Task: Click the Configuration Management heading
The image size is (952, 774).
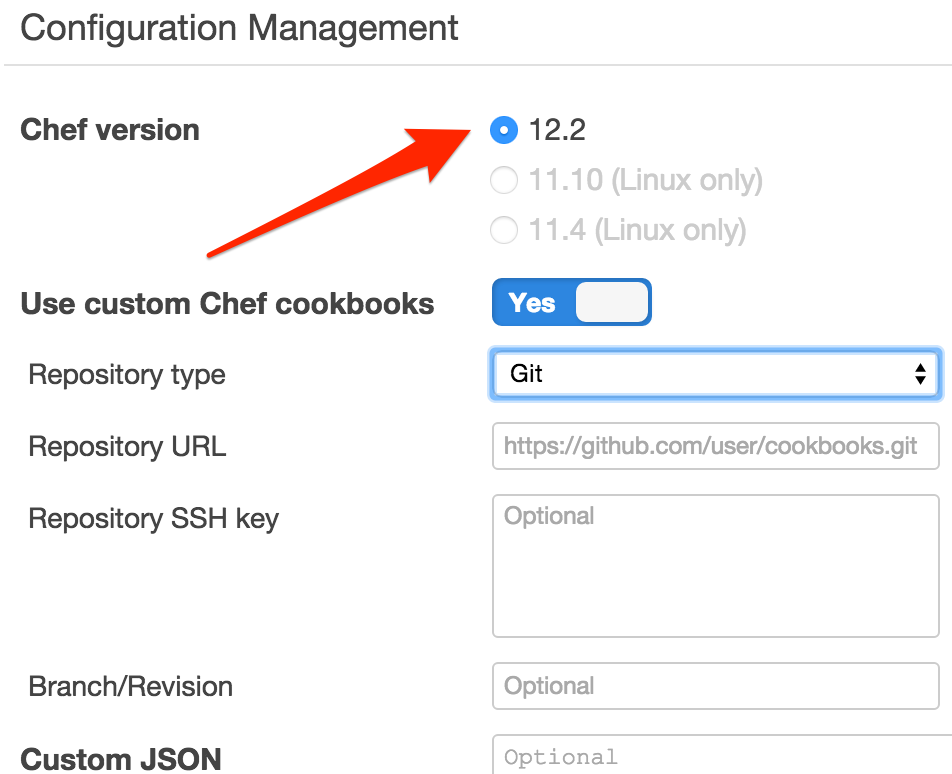Action: (x=240, y=27)
